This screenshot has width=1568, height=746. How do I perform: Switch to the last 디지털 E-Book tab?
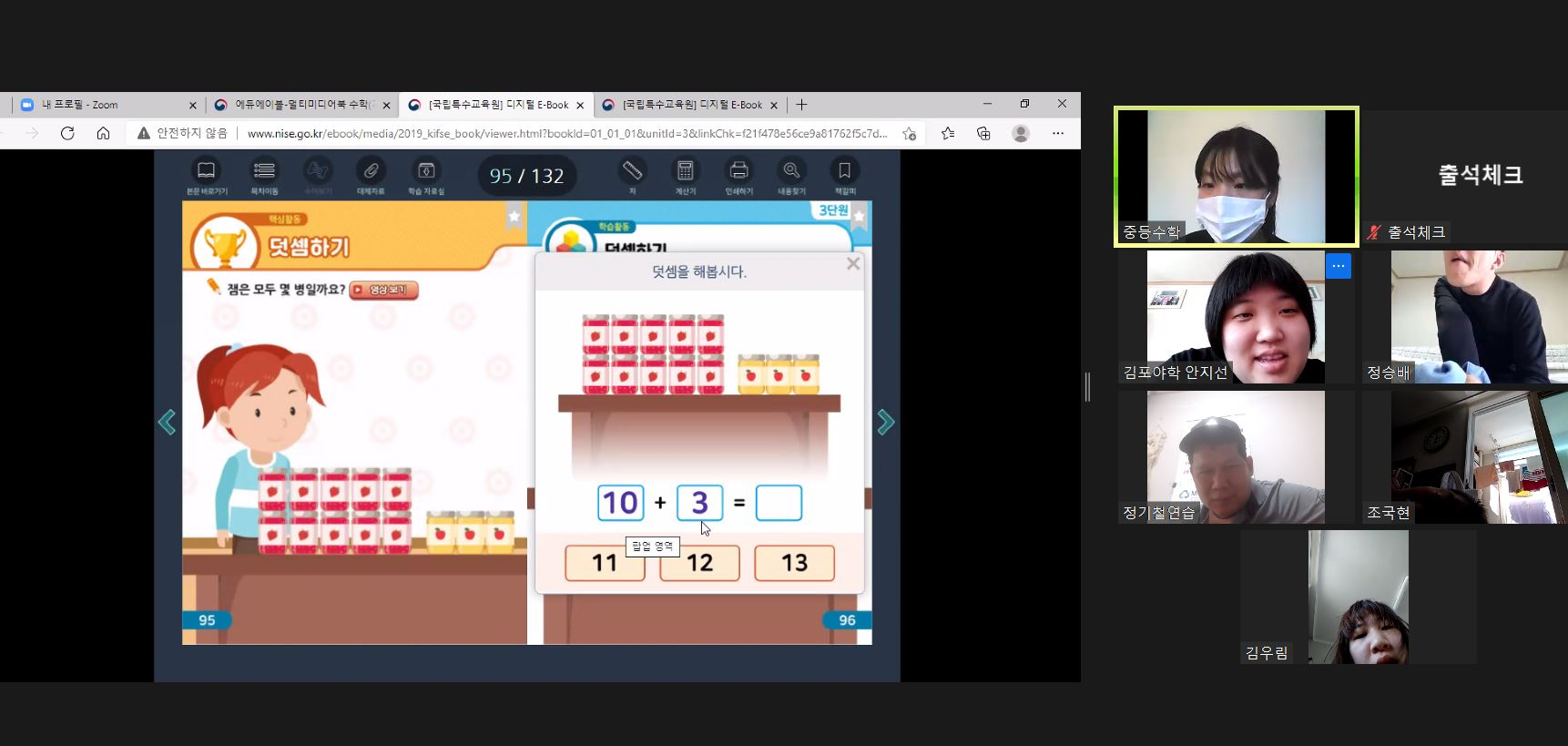pos(690,105)
